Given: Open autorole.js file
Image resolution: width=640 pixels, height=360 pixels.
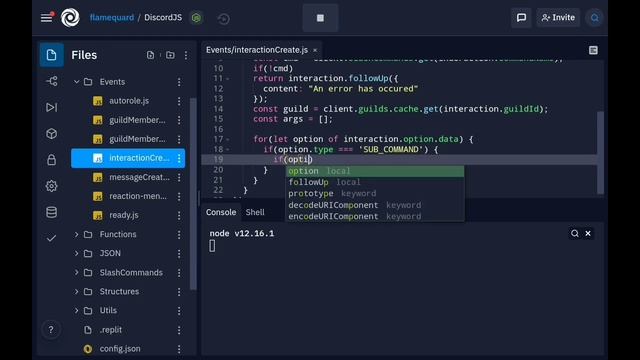Looking at the screenshot, I should point(129,101).
